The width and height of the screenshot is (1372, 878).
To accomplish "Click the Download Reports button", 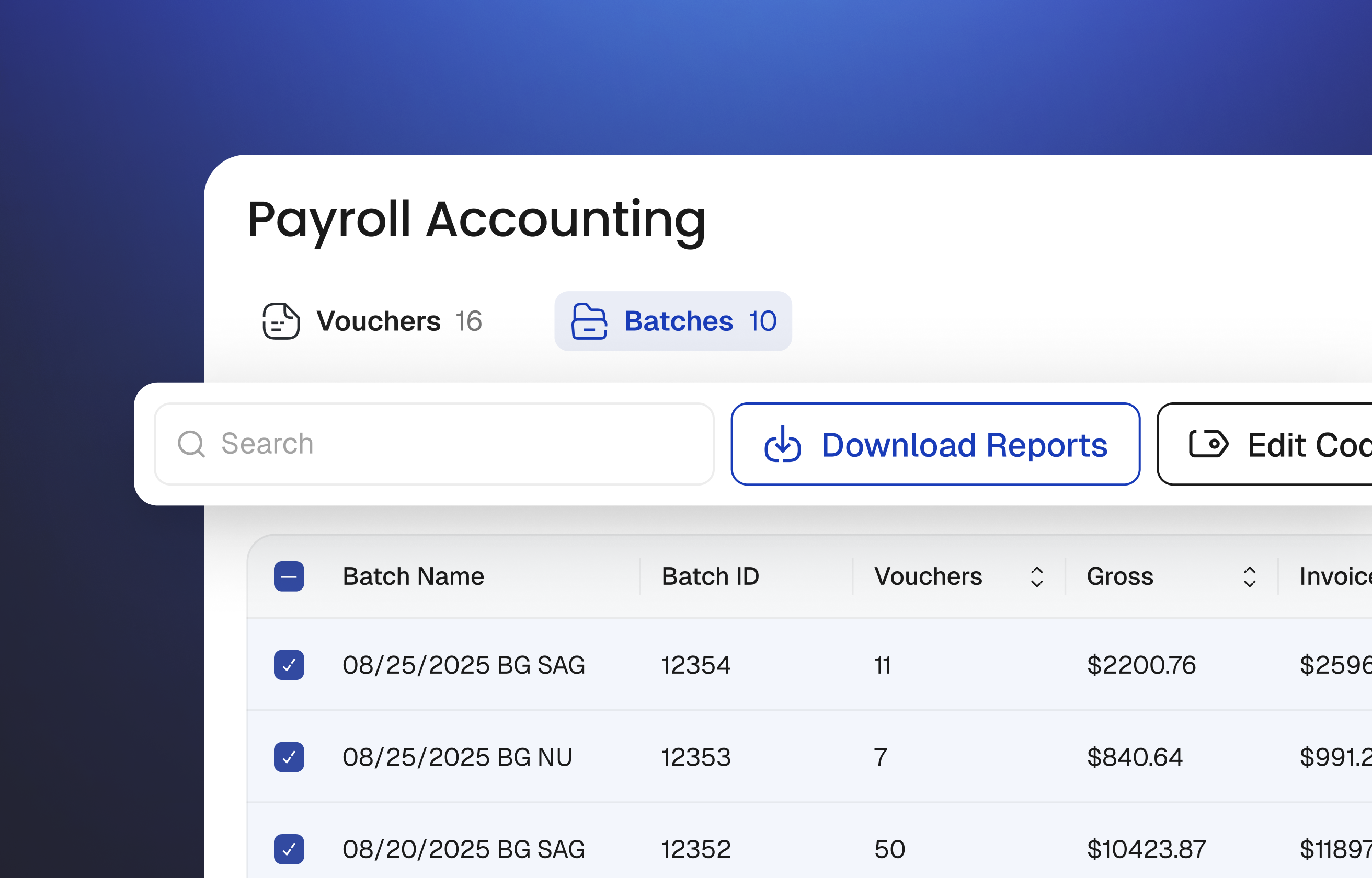I will (935, 444).
